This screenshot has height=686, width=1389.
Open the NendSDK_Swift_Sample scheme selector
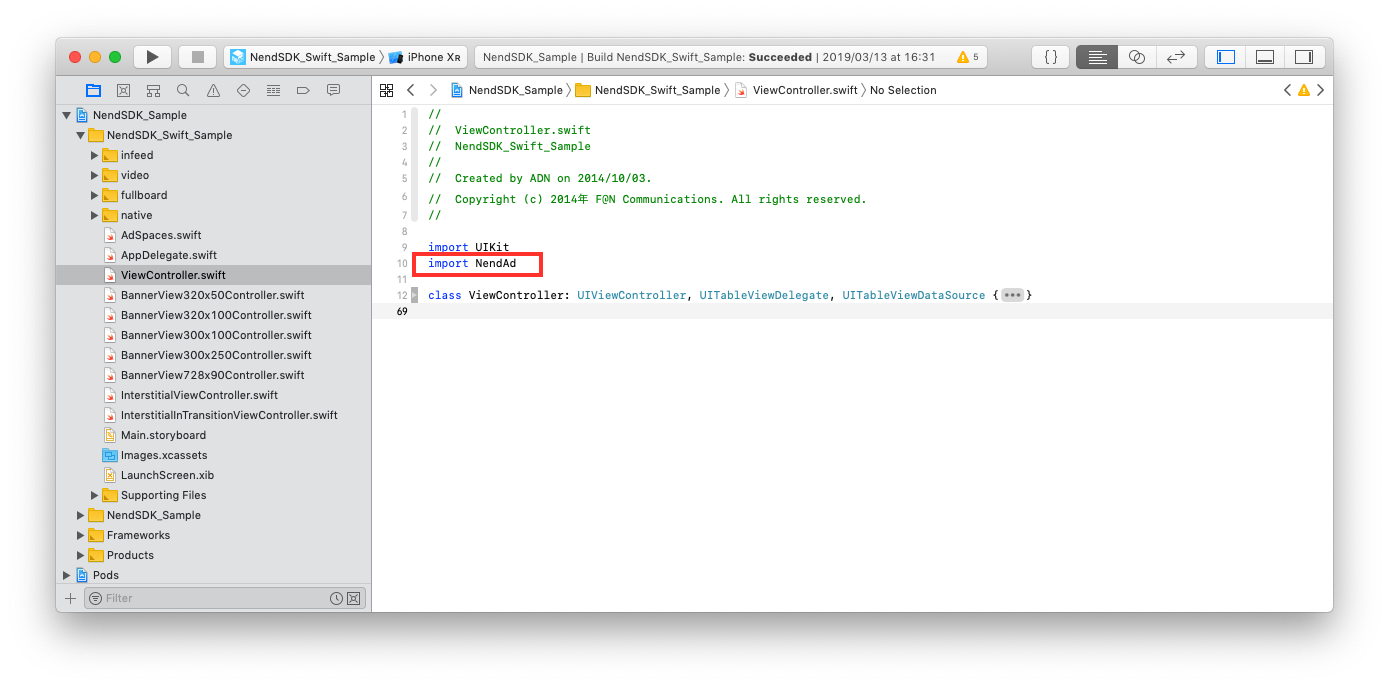click(303, 57)
